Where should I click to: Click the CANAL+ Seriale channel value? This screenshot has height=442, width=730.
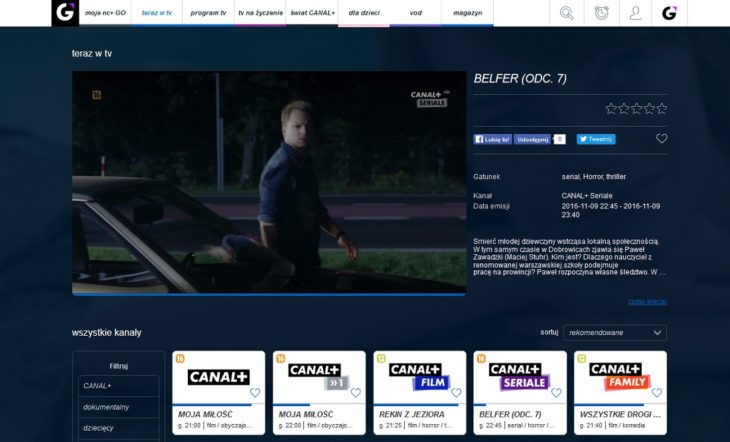click(x=587, y=196)
